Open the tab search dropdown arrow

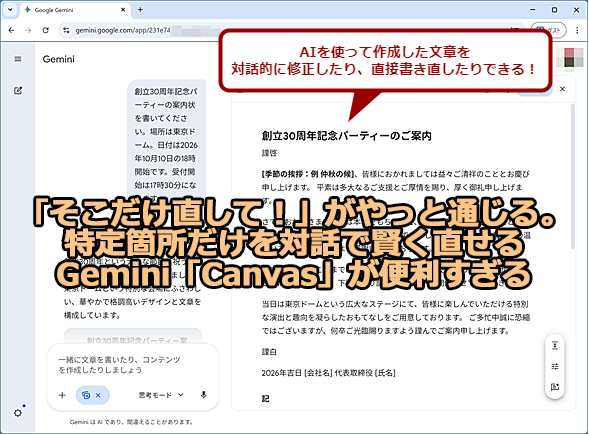(x=10, y=10)
